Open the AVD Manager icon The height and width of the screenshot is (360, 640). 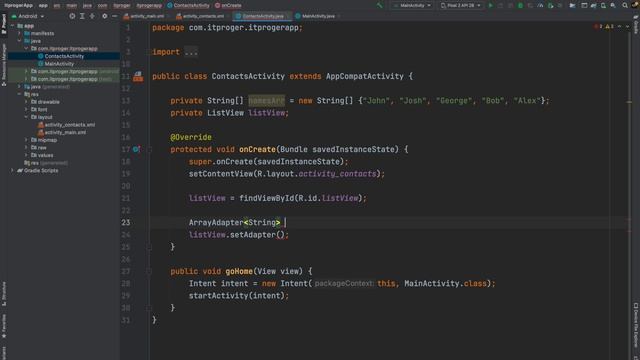click(x=603, y=5)
